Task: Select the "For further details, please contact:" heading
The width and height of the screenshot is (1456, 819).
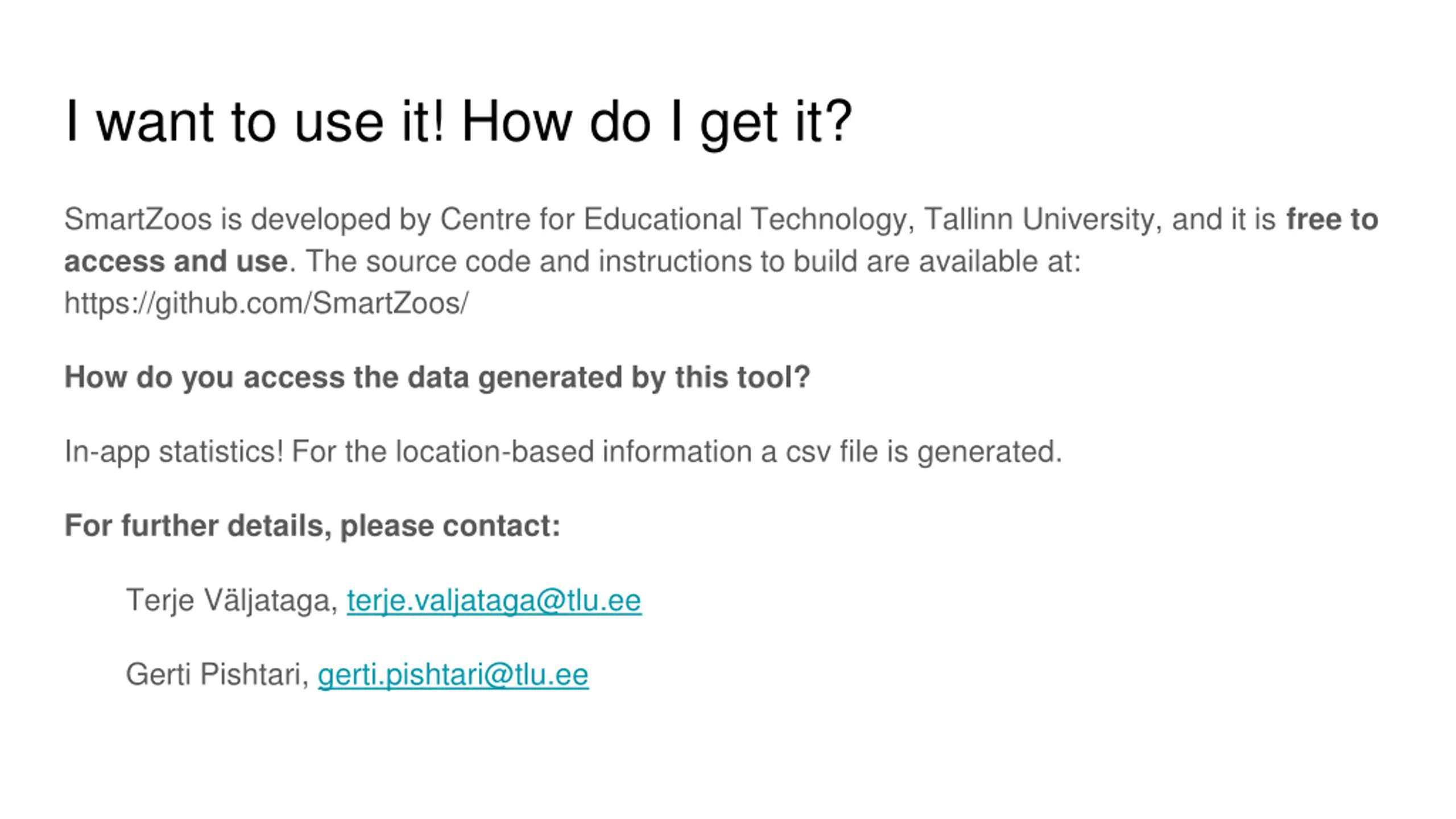Action: coord(312,526)
